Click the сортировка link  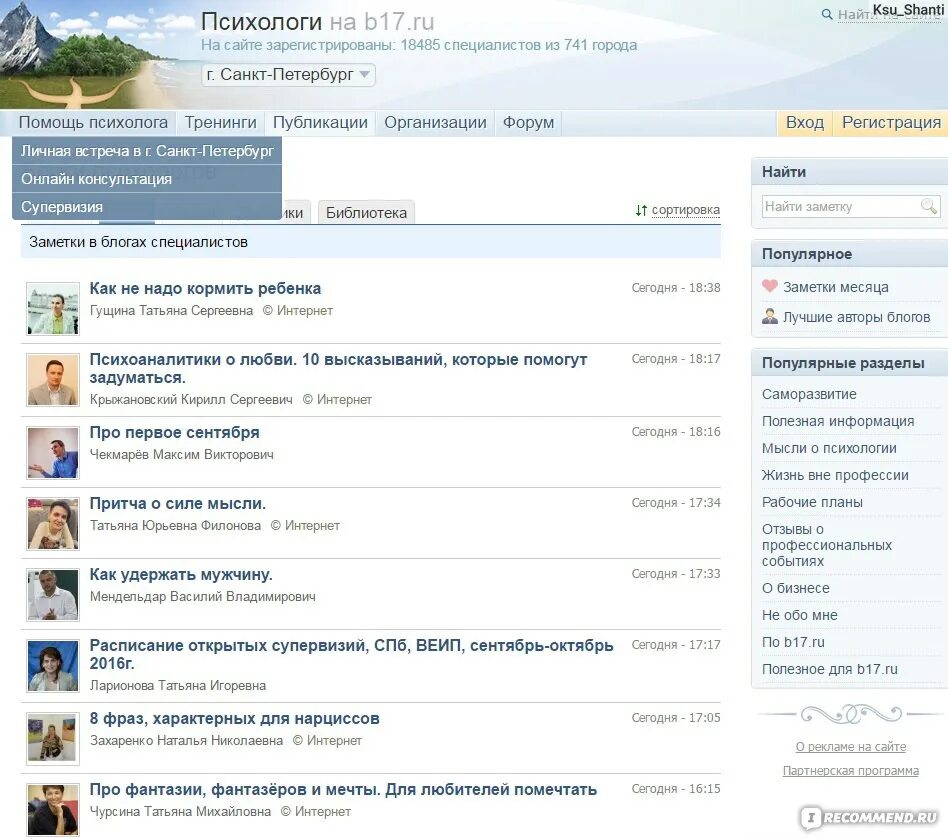[x=686, y=210]
